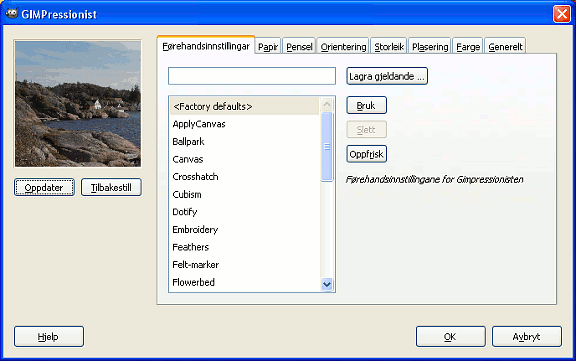This screenshot has width=576, height=361.
Task: Click the preset list scroll up arrow
Action: 327,104
